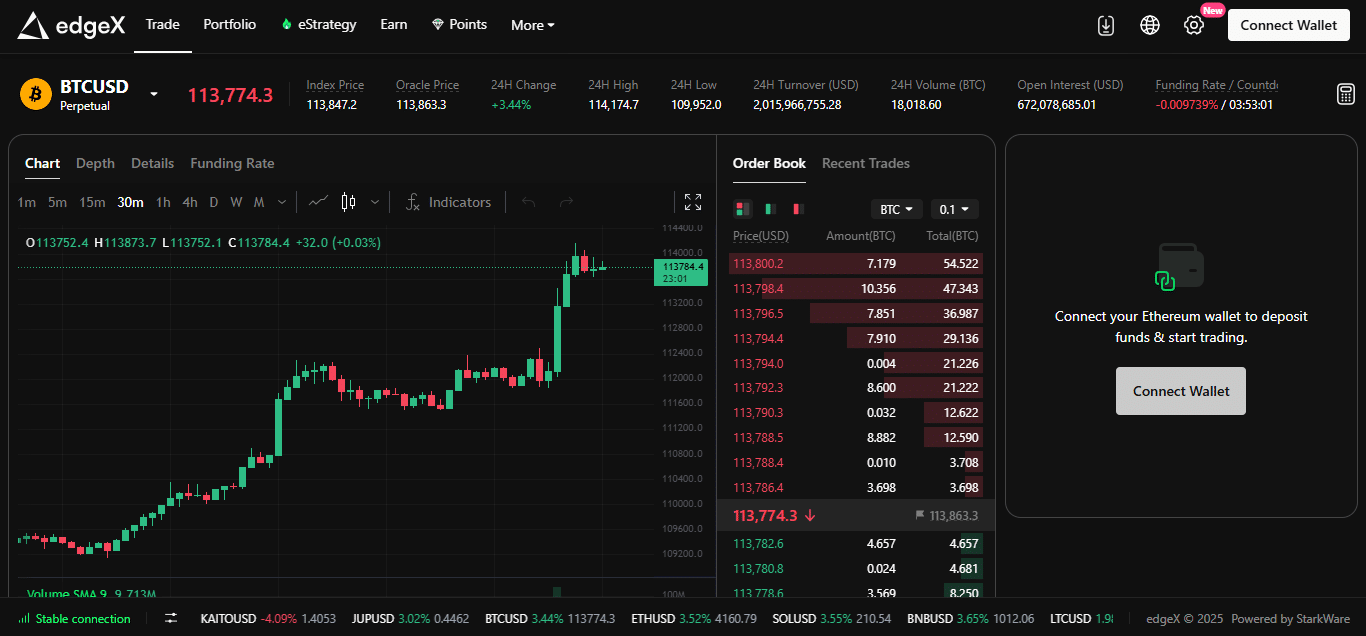Show asks-only order book view

(x=798, y=209)
